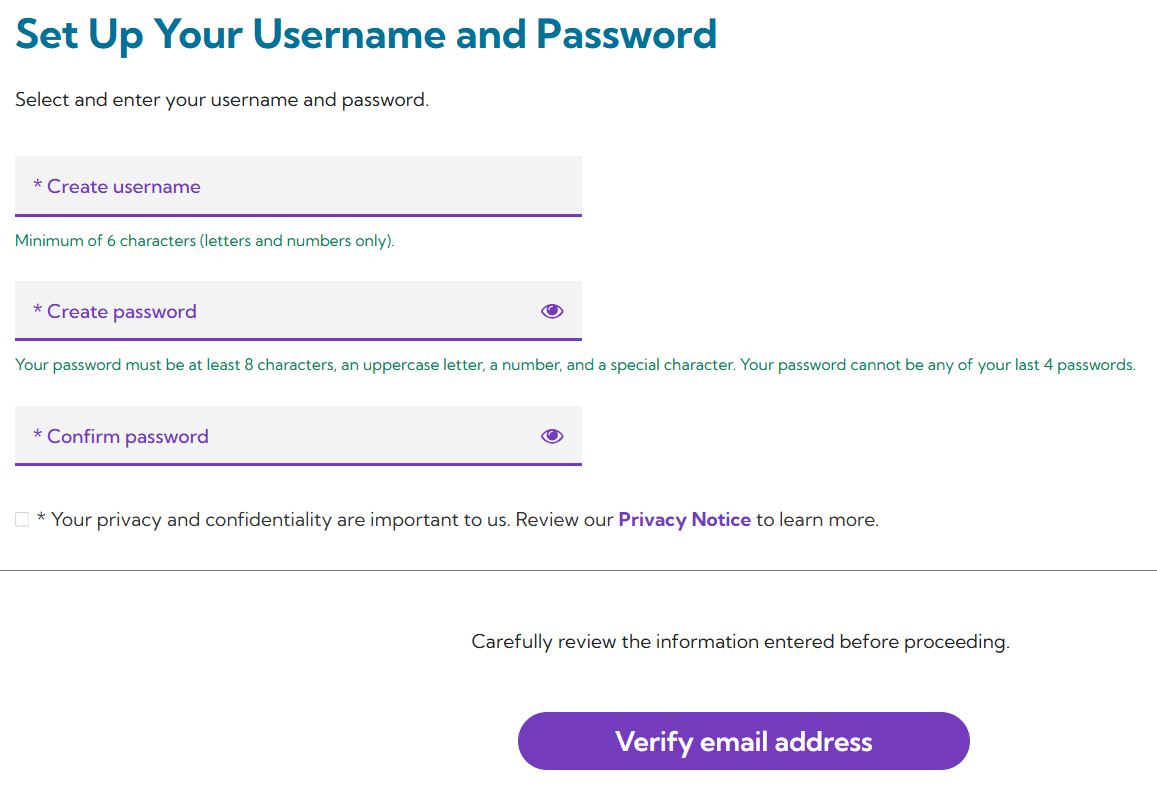Click the horizontal divider line above review message

[578, 570]
